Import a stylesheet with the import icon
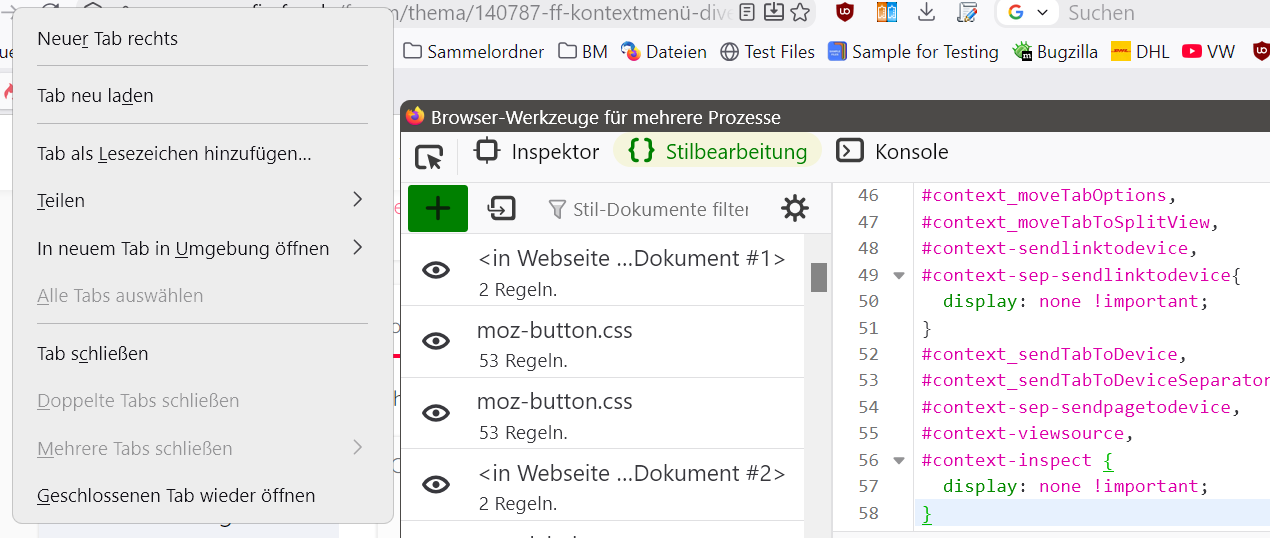 coord(501,208)
